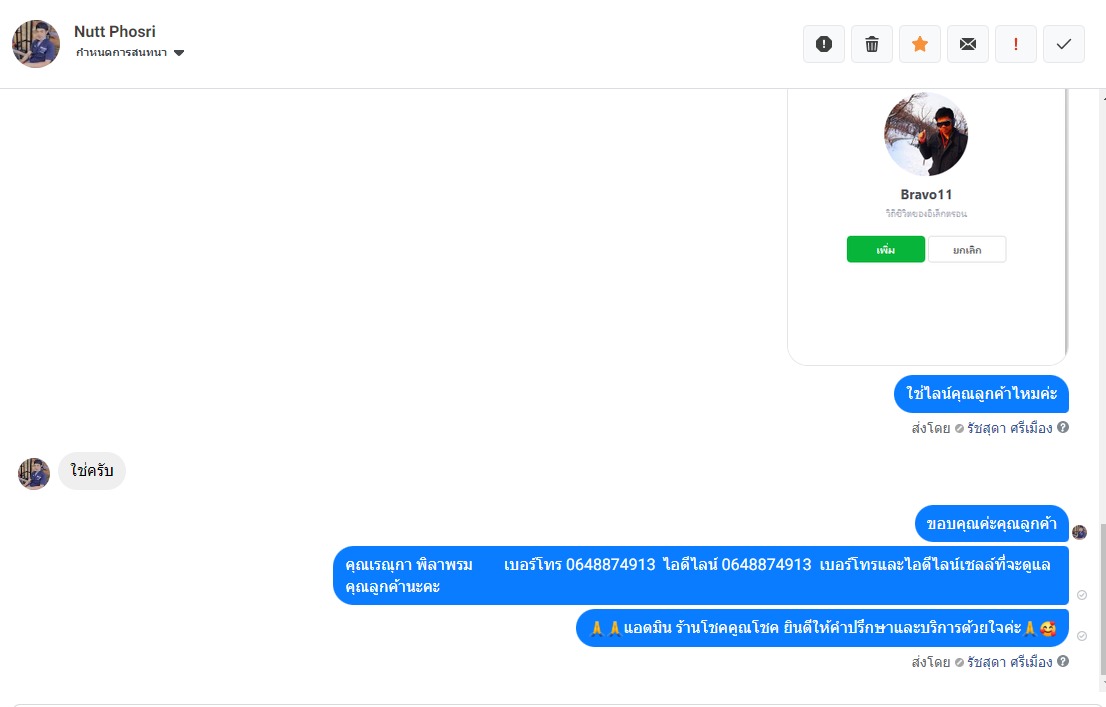Screen dimensions: 1106x707
Task: Click the seen-by avatar beside ขอบคุณค่ะคุณลูกค้า
Action: 1079,532
